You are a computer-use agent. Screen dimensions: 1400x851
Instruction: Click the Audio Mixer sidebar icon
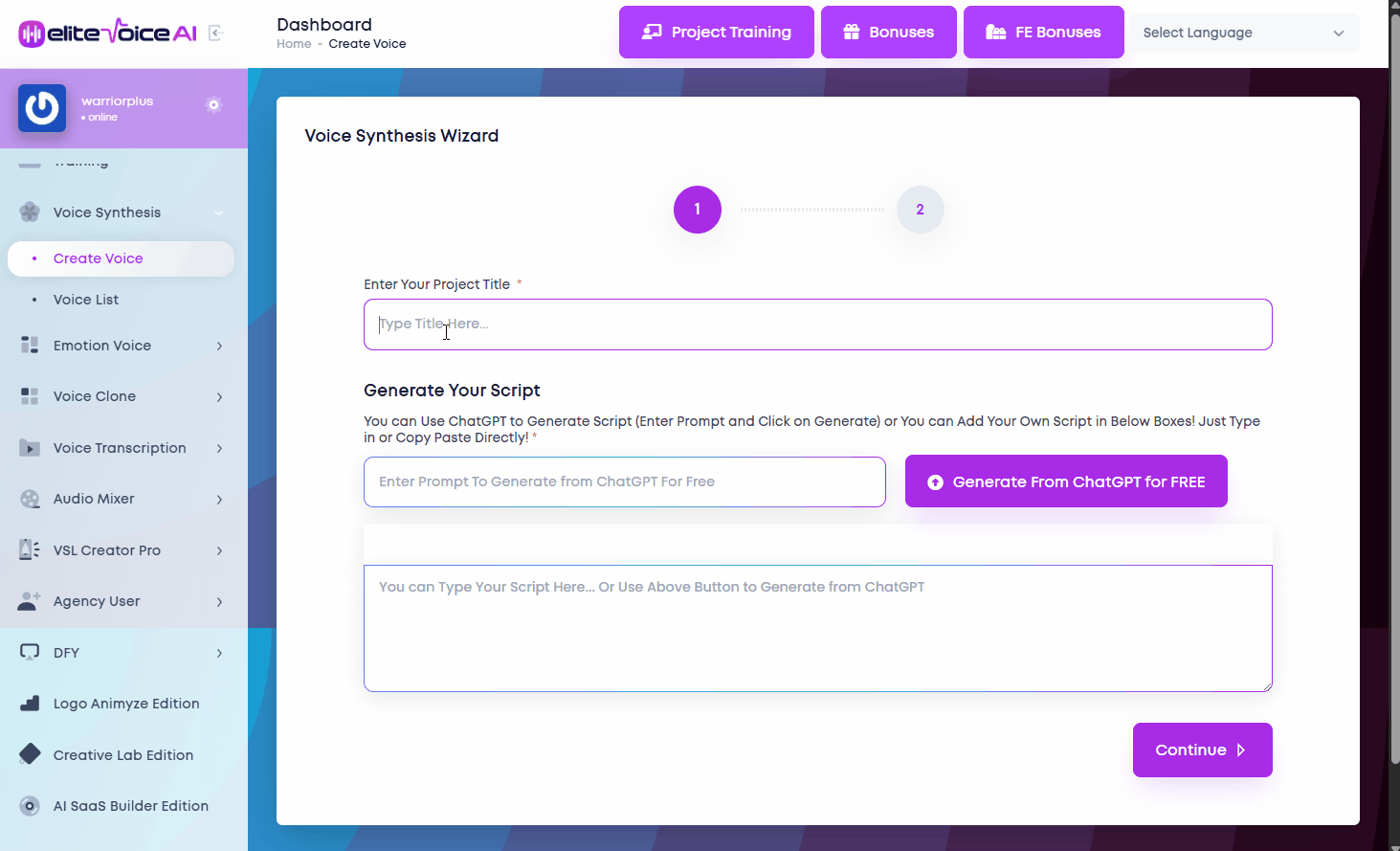pyautogui.click(x=30, y=499)
